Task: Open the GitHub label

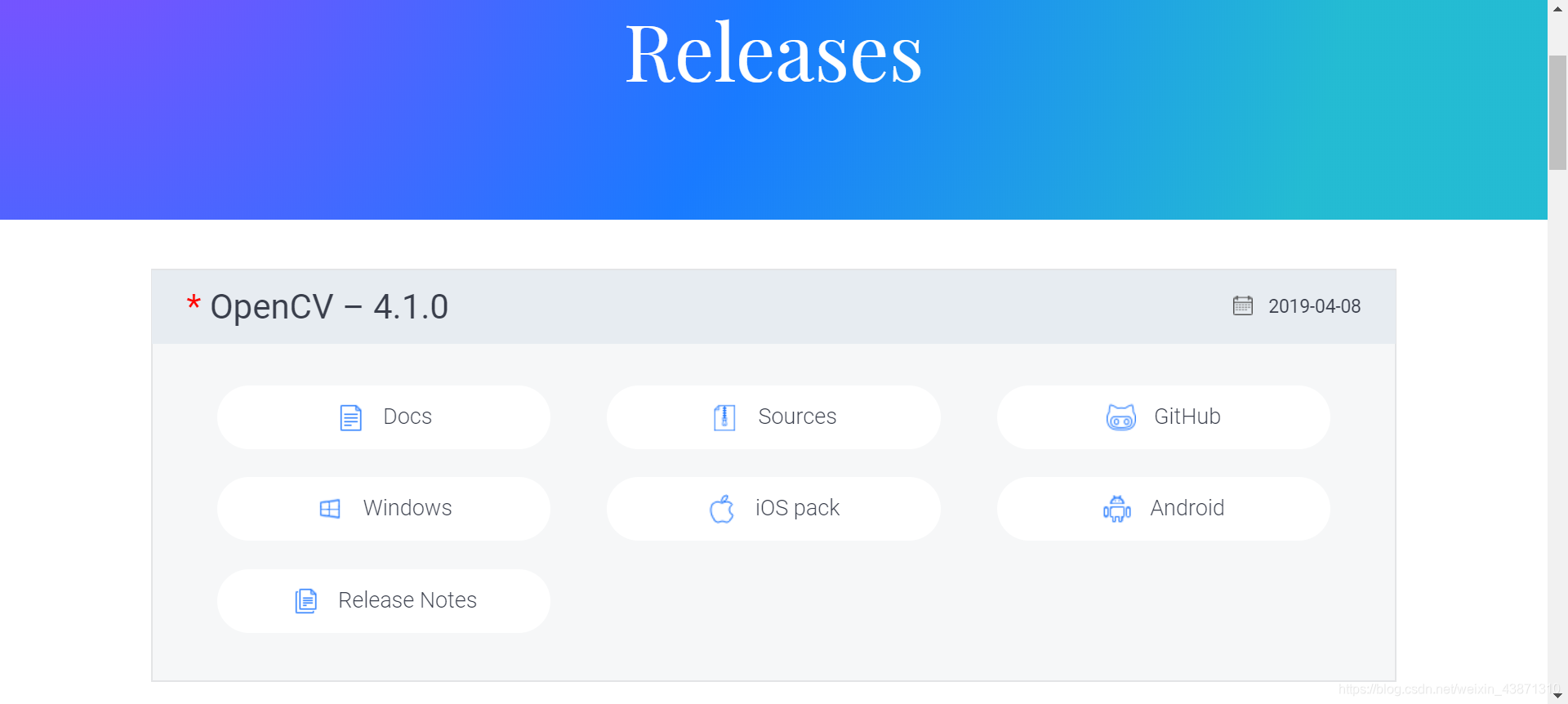Action: click(x=1187, y=417)
